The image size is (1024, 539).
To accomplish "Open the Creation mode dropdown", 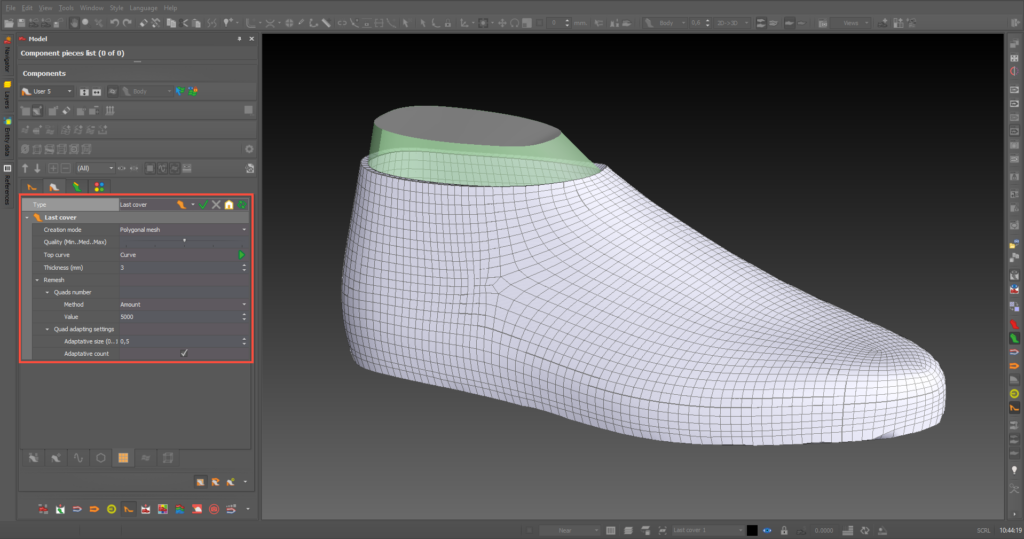I will coord(244,230).
